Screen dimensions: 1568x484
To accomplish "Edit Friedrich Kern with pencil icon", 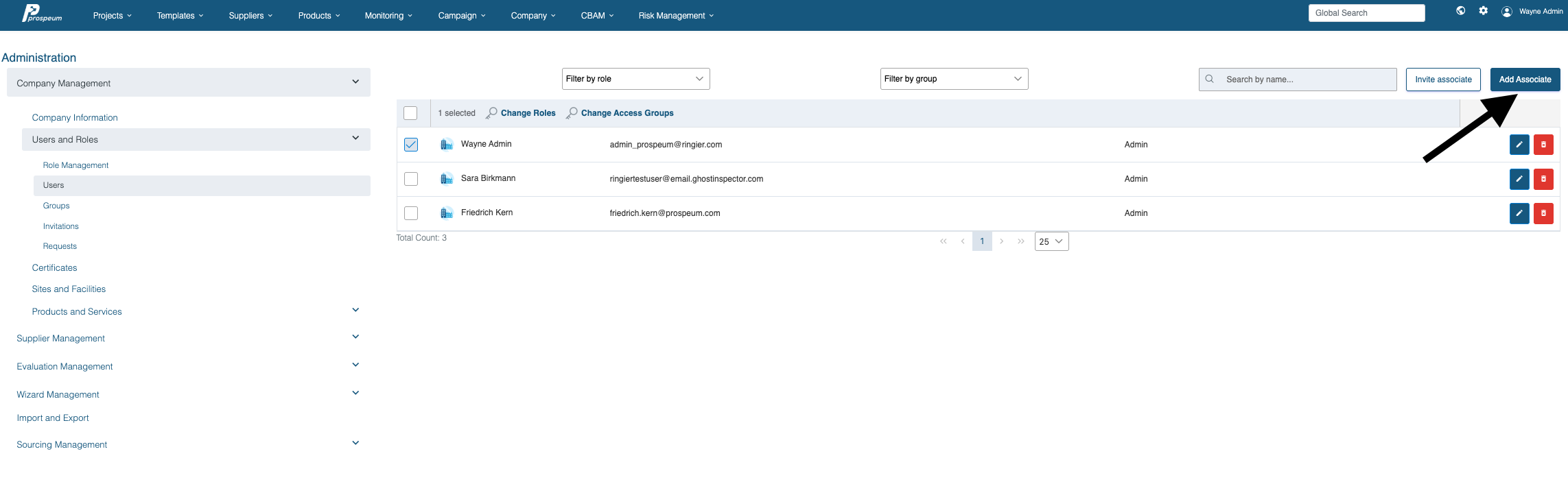I will (1519, 213).
